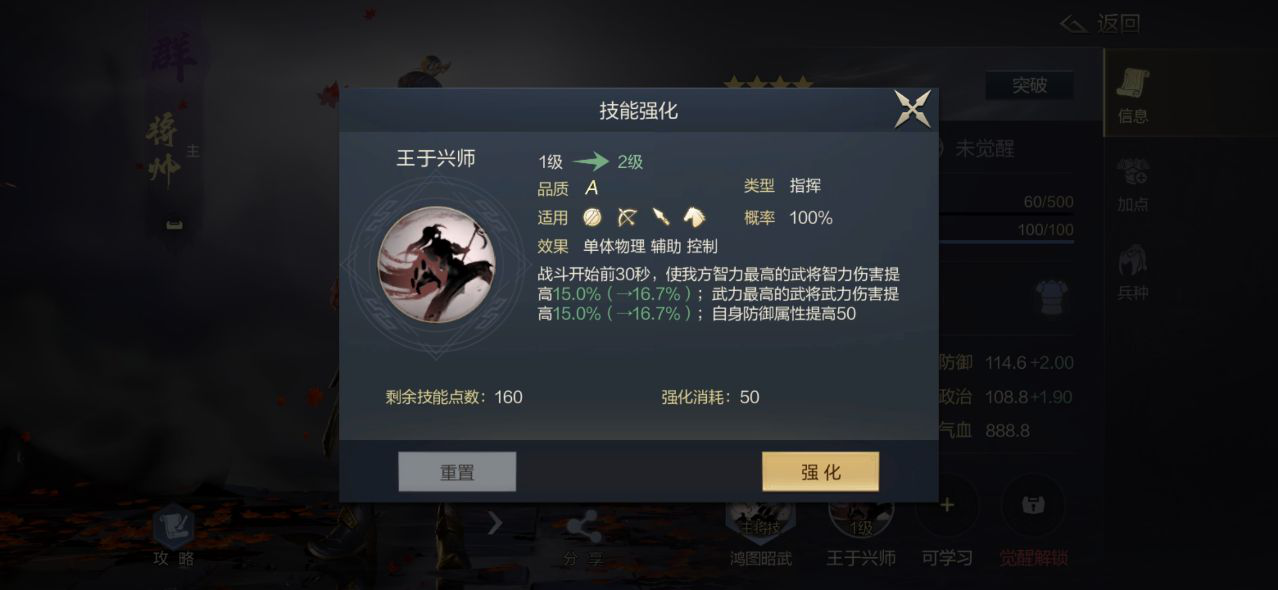The image size is (1278, 590).
Task: Tap the 分享 share icon
Action: tap(583, 540)
